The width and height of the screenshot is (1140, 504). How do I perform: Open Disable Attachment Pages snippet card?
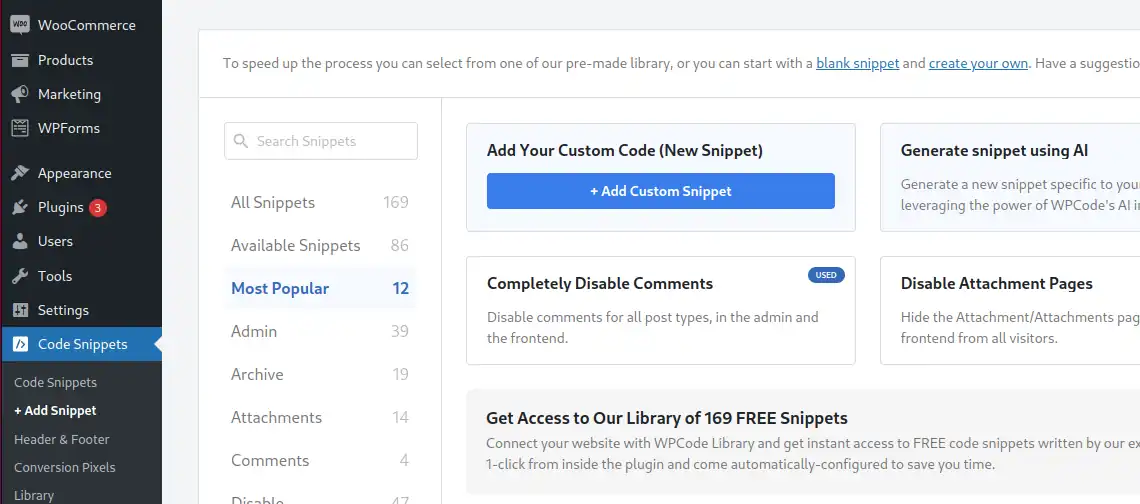[x=1010, y=310]
